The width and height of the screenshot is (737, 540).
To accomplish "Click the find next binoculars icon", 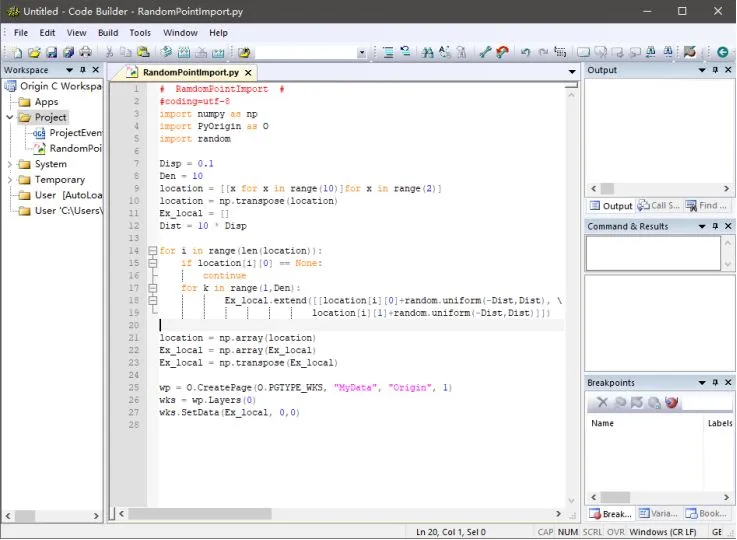I will (668, 52).
